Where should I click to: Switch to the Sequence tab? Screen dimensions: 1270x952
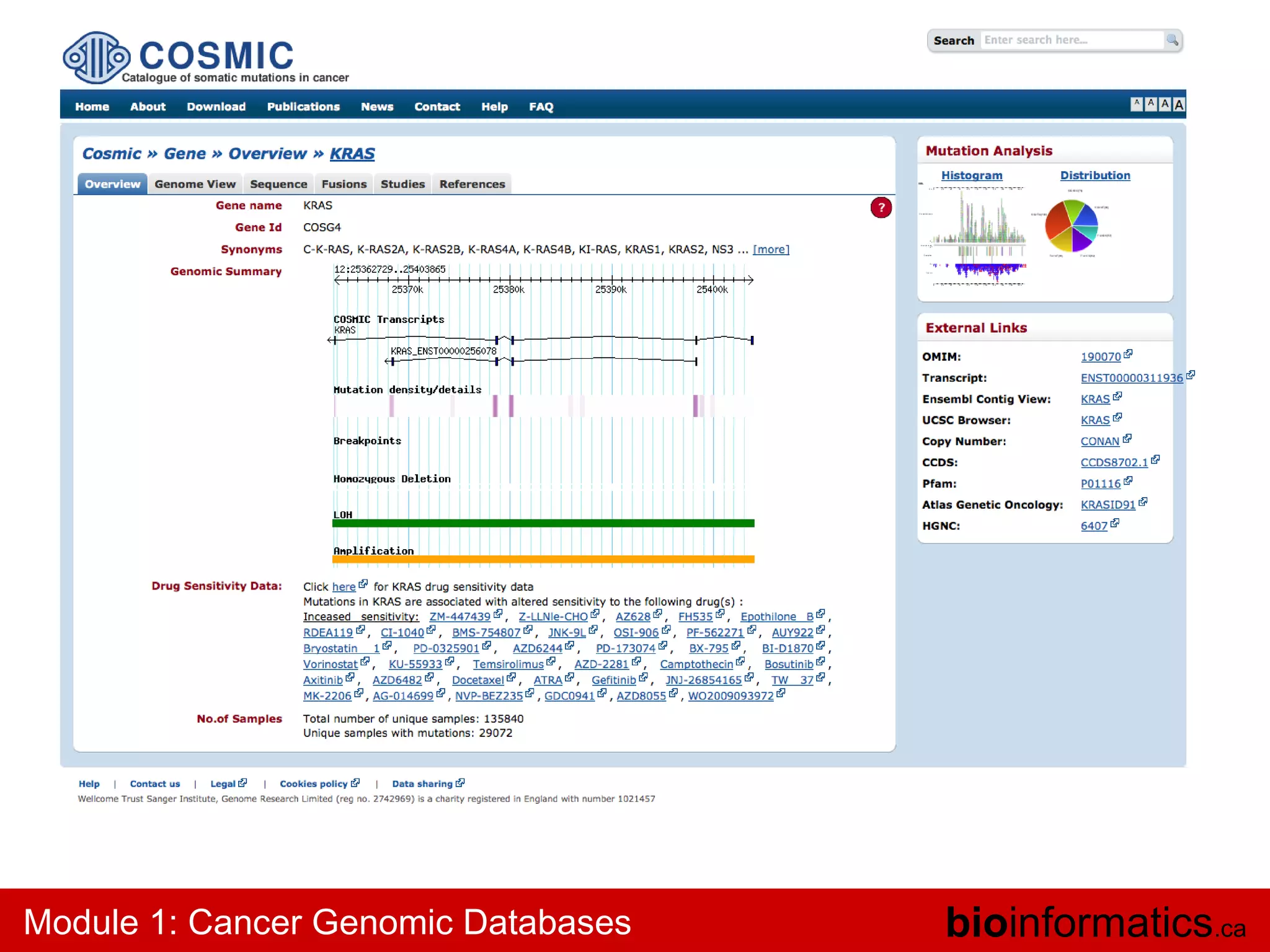click(x=278, y=184)
